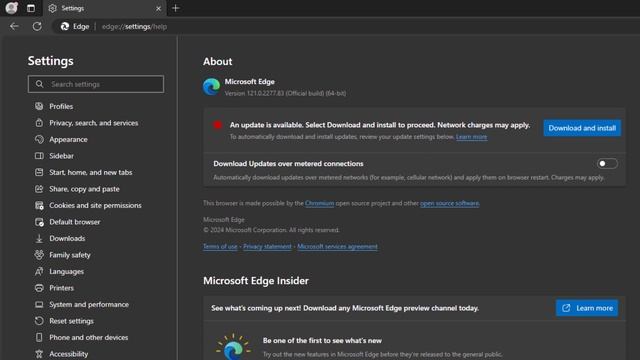Screen dimensions: 640x360
Task: Toggle Download Updates over metered connections
Action: [x=607, y=164]
